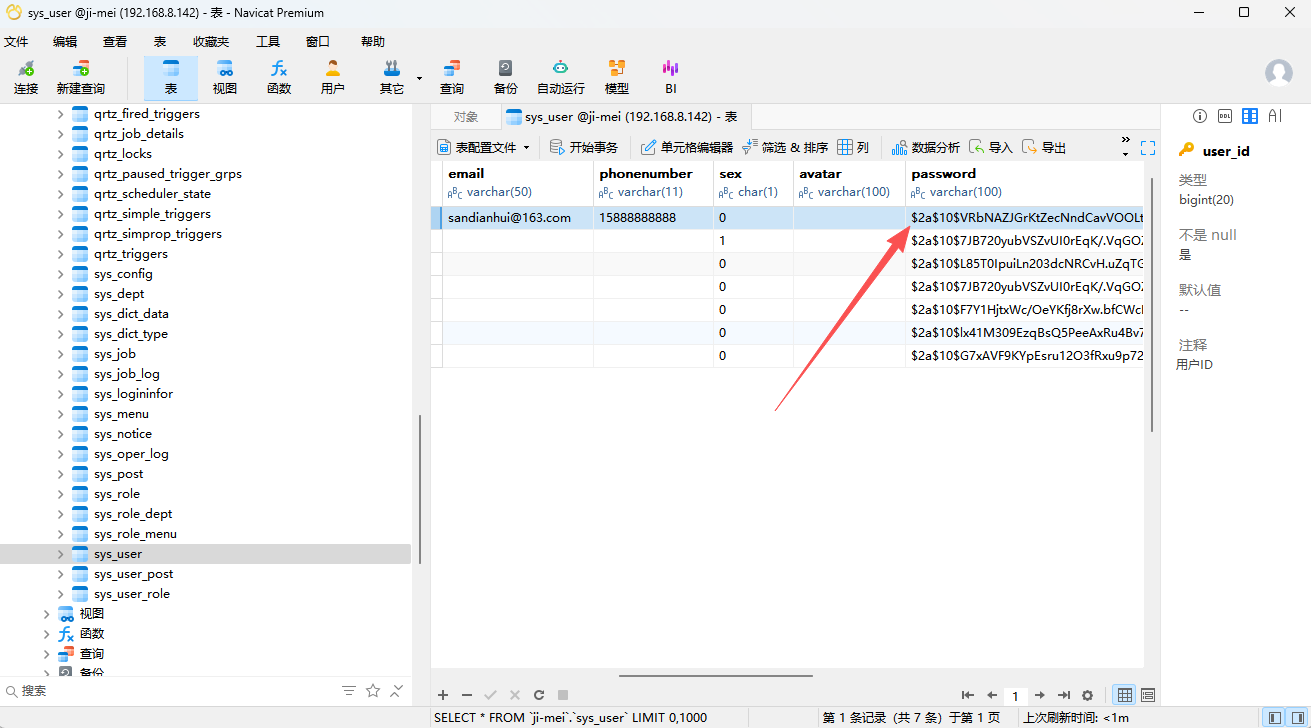Open the 工具 menu
The height and width of the screenshot is (728, 1311).
[268, 42]
